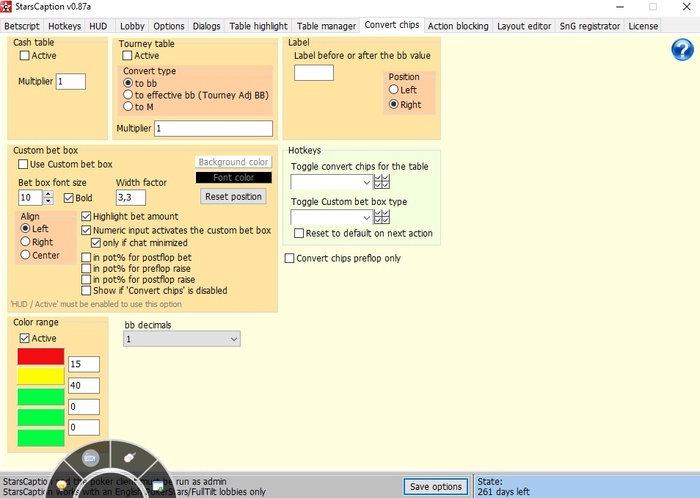Open the Table manager tab
700x498 pixels.
(x=326, y=26)
